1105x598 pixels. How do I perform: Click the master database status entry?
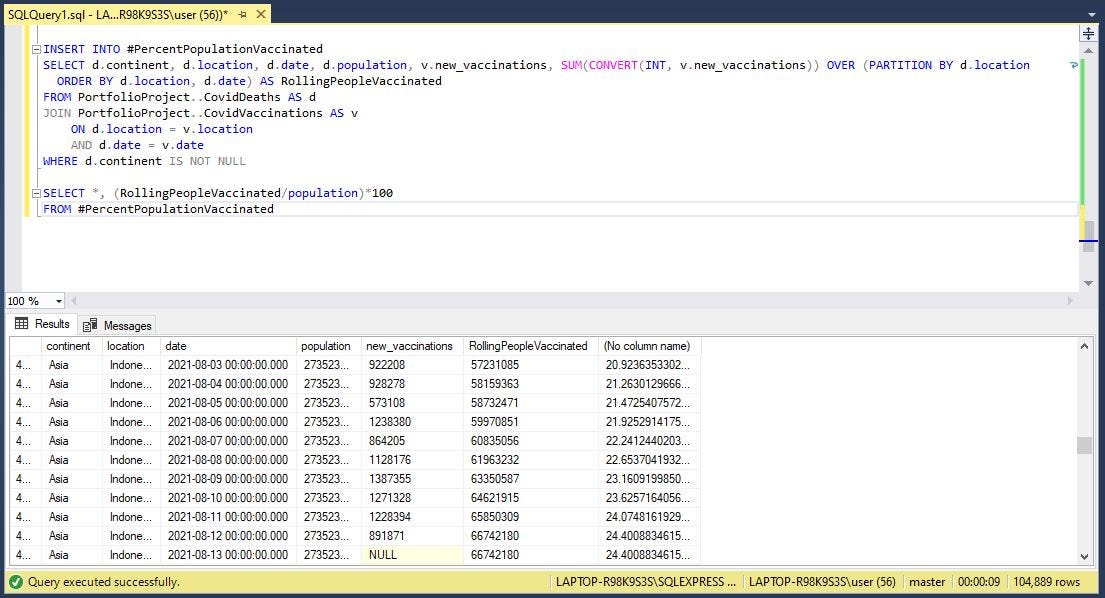click(927, 583)
